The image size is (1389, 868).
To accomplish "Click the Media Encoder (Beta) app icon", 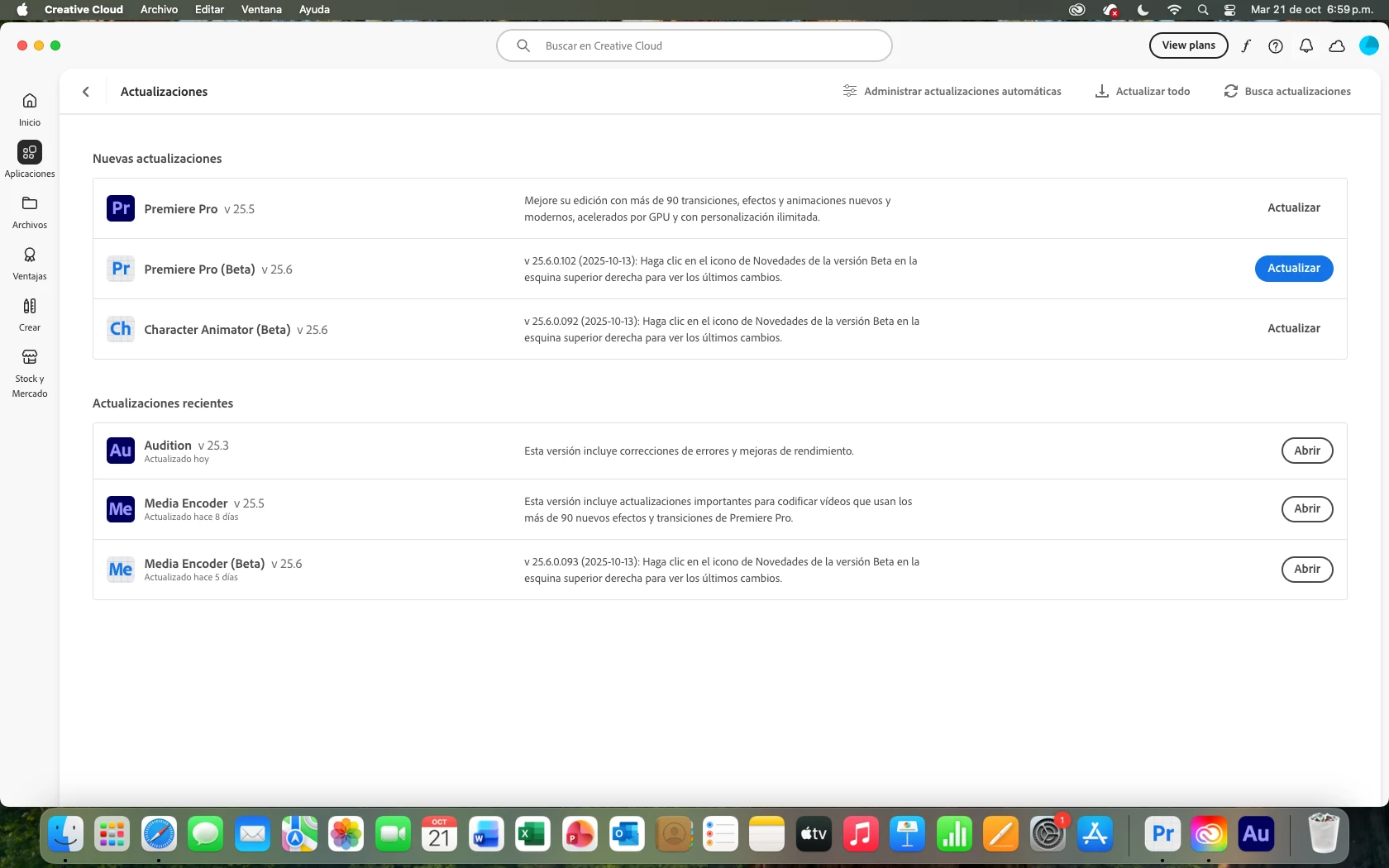I will (121, 570).
